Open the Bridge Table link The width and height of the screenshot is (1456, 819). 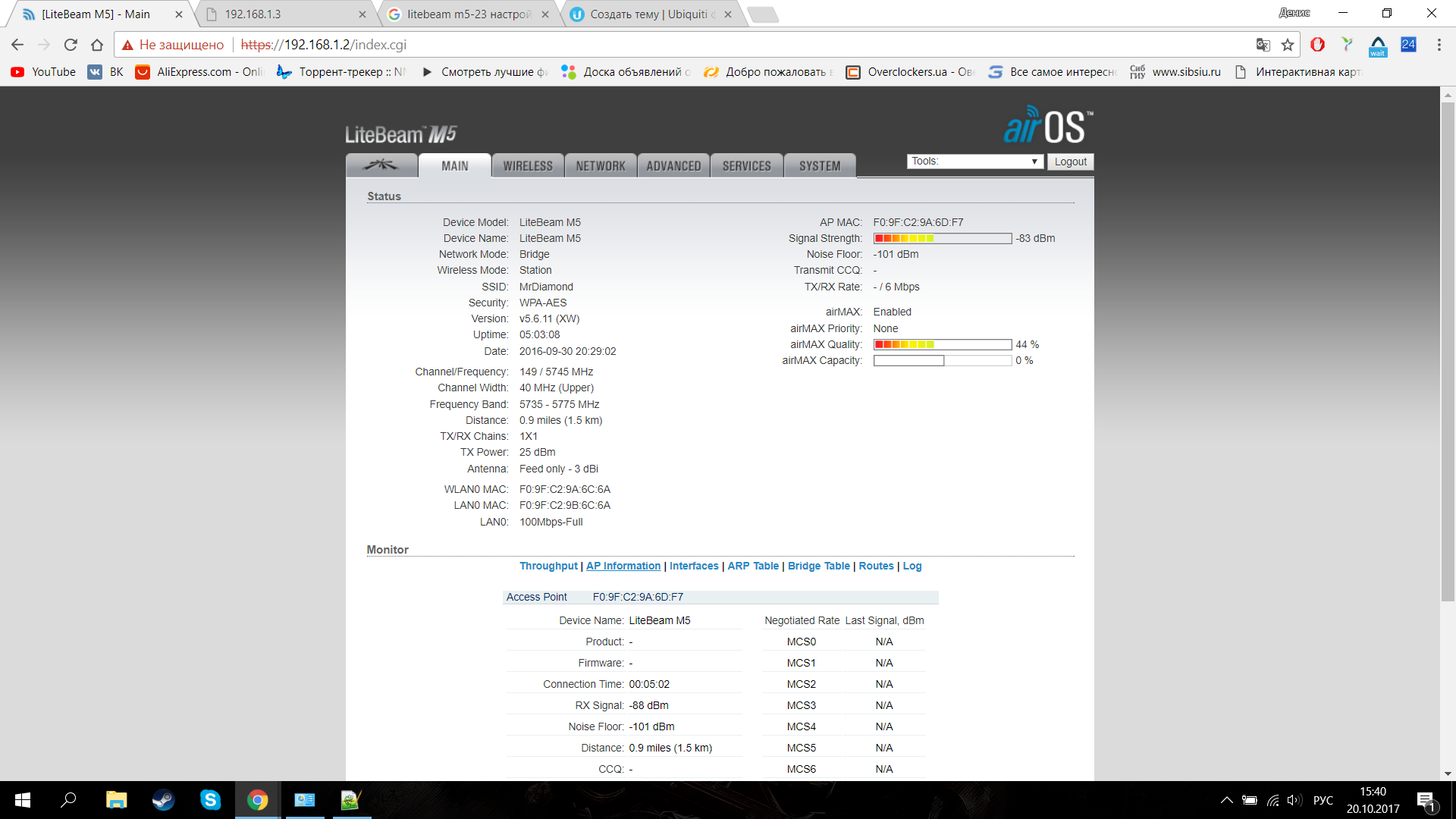coord(818,566)
